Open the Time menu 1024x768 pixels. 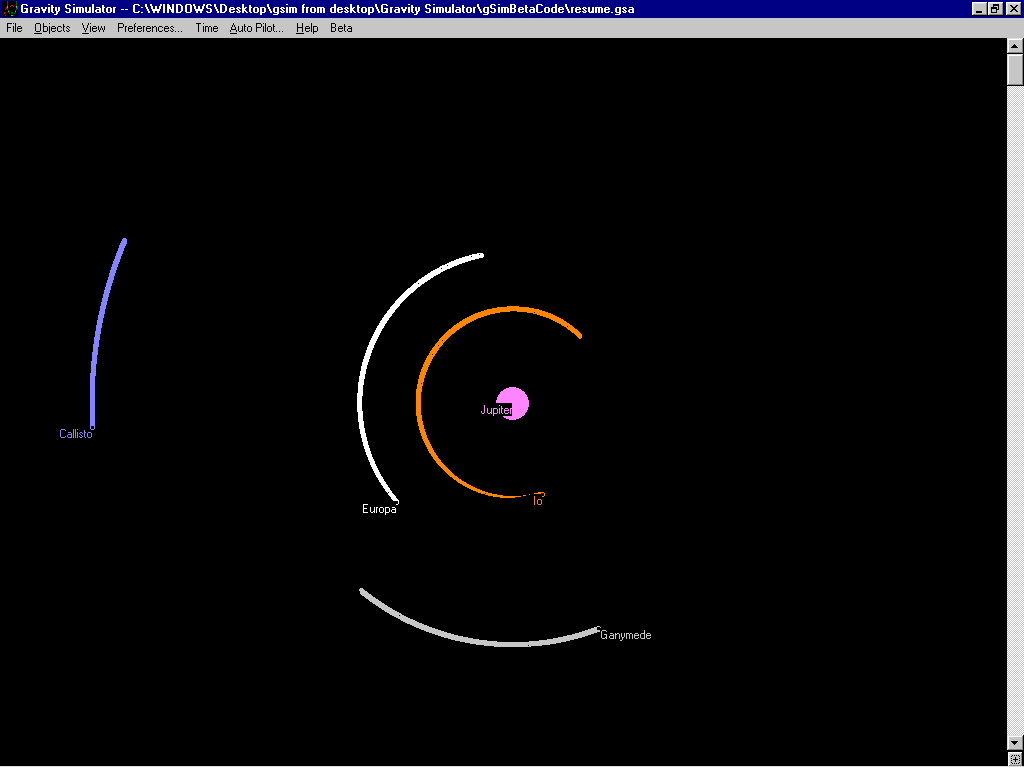pos(207,28)
